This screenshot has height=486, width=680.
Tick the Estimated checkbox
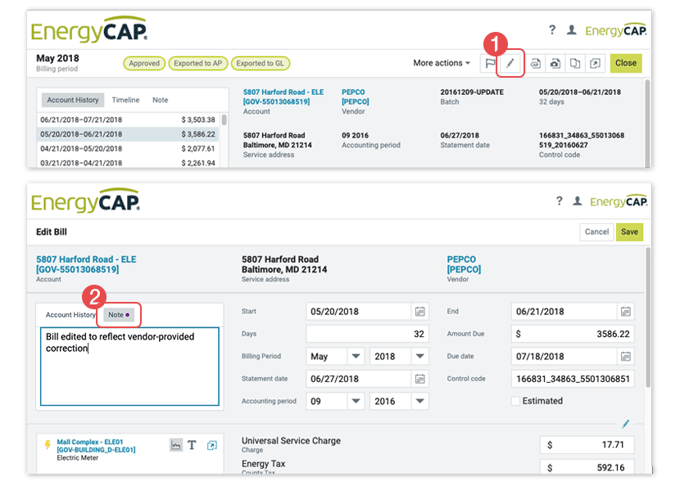click(x=516, y=401)
